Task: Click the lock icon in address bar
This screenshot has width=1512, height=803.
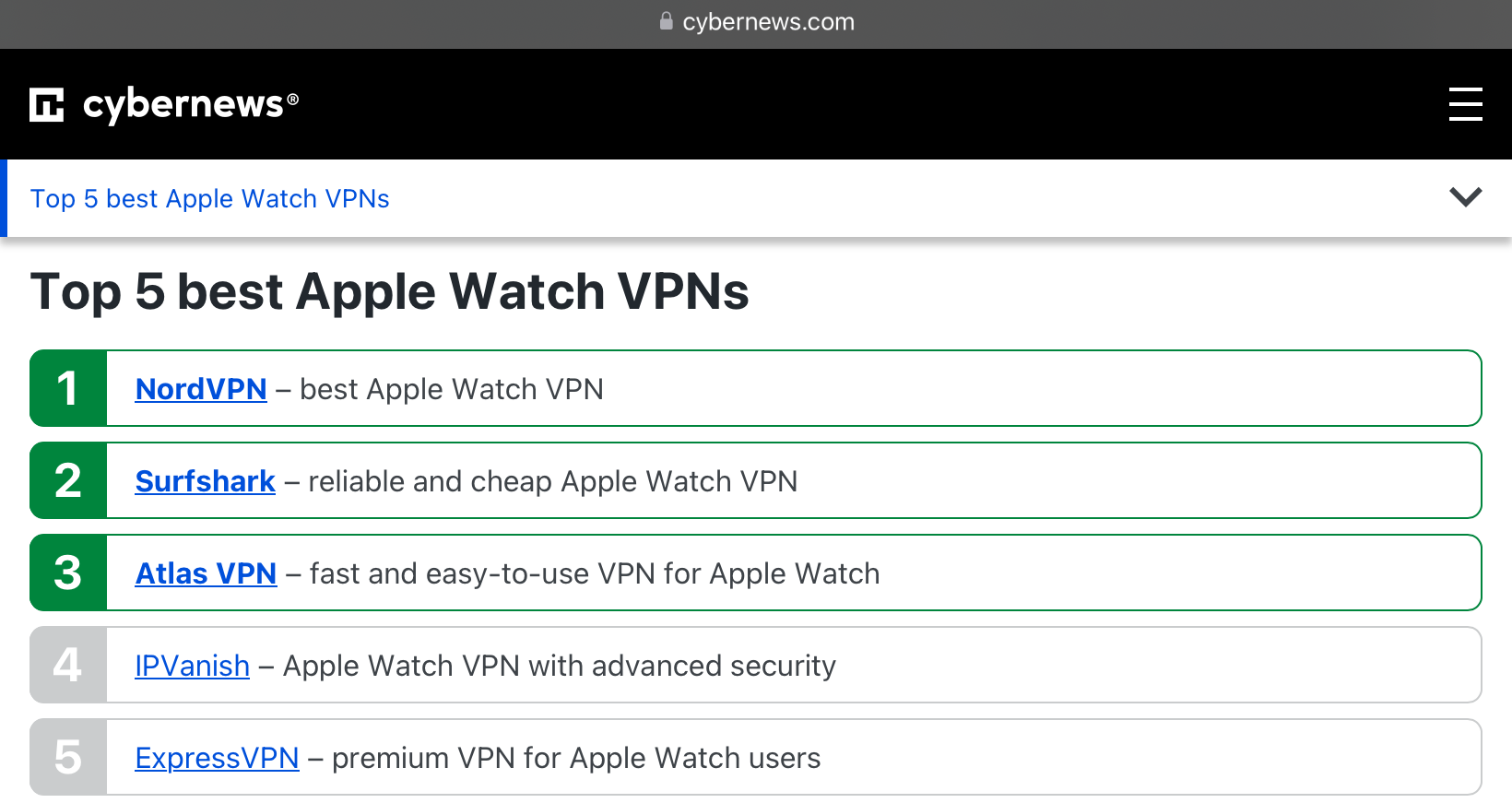Action: [x=666, y=21]
